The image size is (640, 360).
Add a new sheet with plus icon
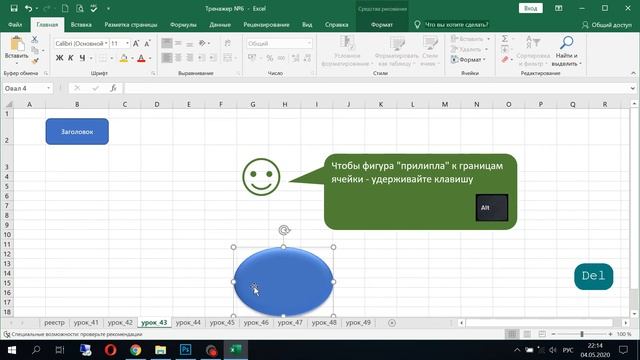click(392, 323)
